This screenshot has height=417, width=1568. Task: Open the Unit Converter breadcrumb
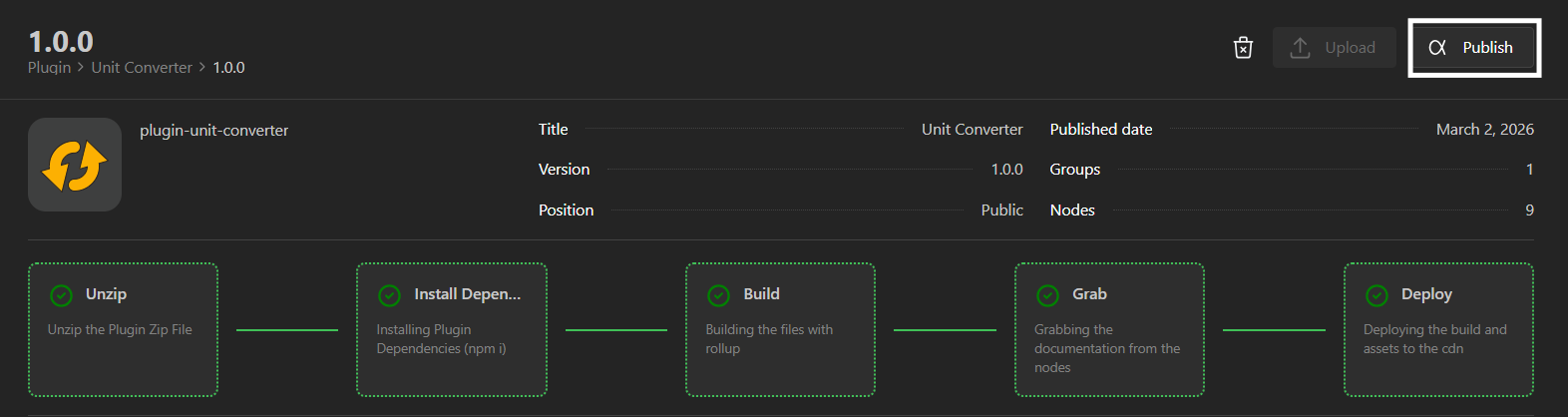tap(142, 68)
